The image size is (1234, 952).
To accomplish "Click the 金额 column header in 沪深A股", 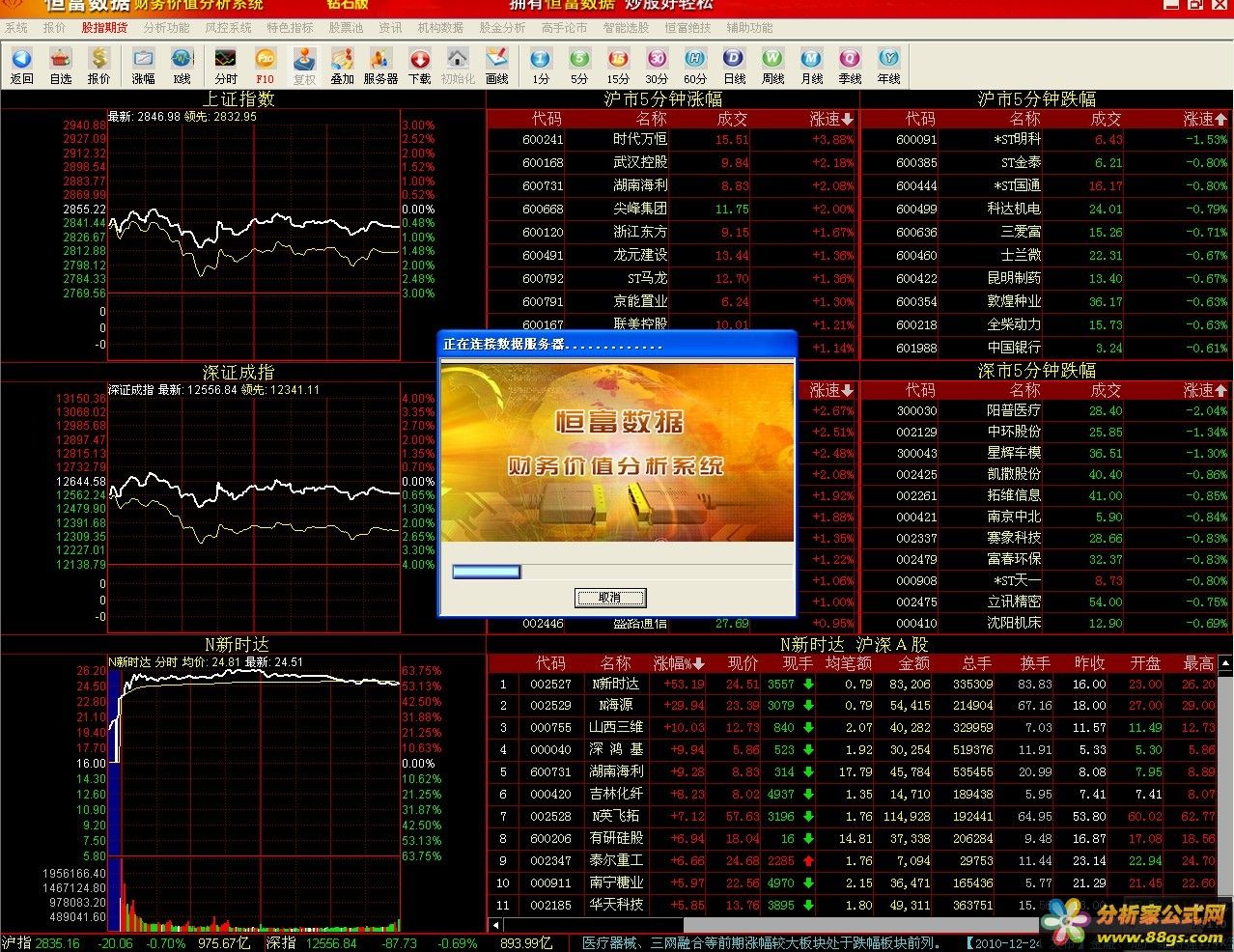I will coord(913,663).
